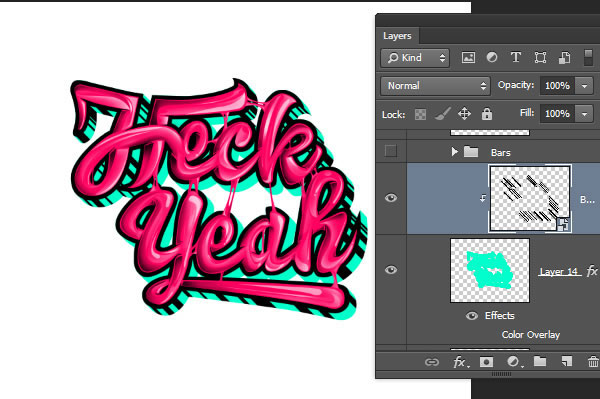Create a new layer icon
Viewport: 600px width, 399px height.
click(x=567, y=361)
